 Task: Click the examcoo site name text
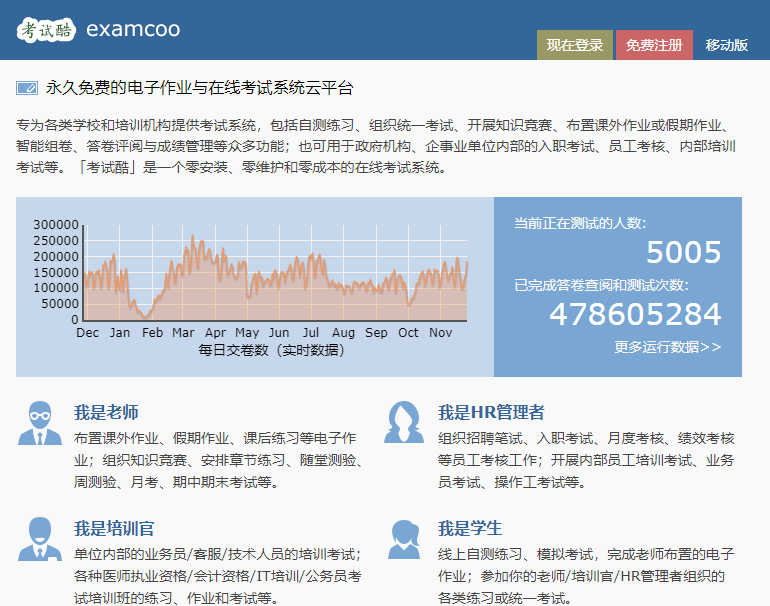coord(133,29)
